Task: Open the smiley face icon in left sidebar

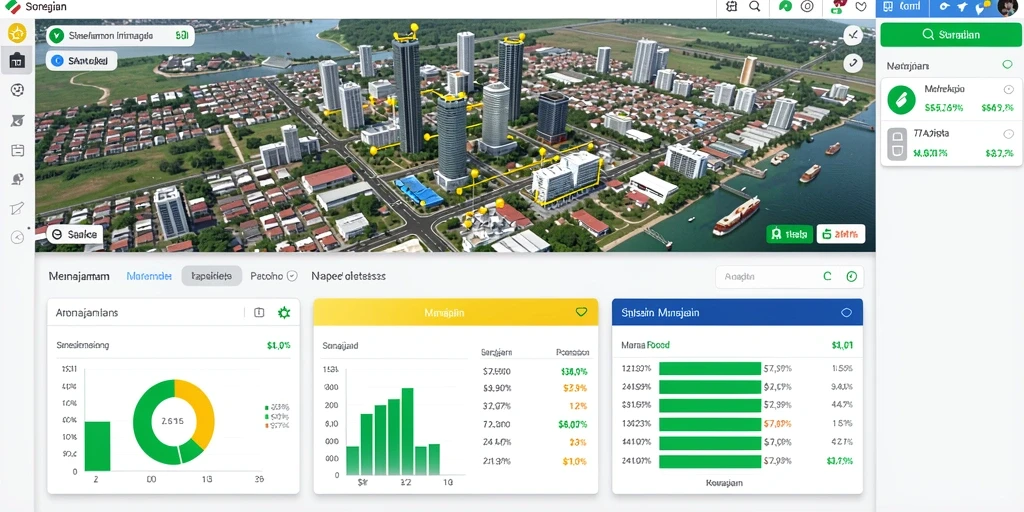Action: tap(18, 90)
